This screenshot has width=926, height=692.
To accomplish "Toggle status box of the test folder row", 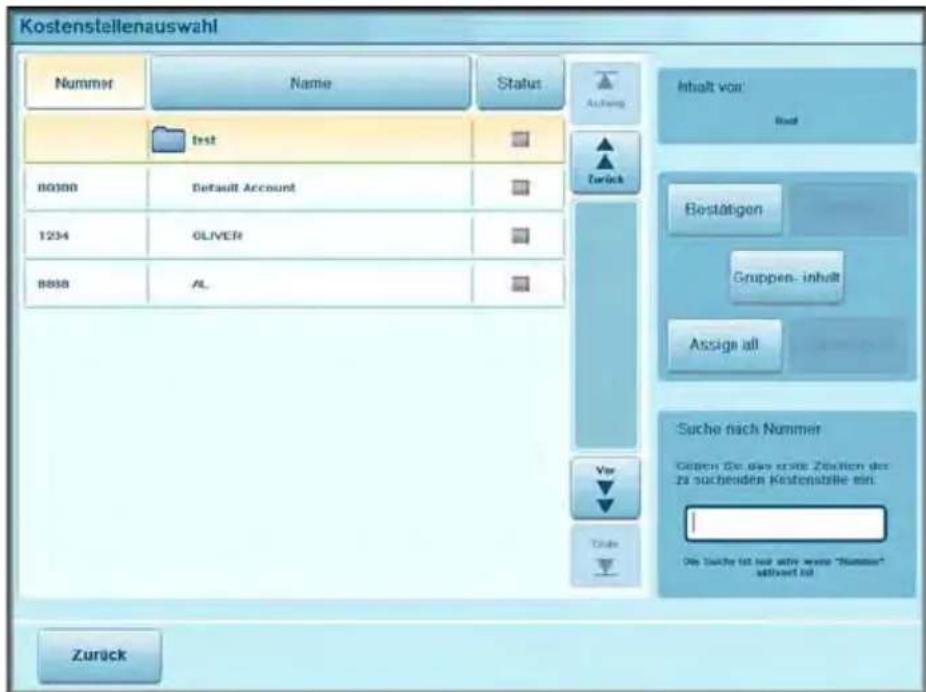I will click(x=520, y=140).
